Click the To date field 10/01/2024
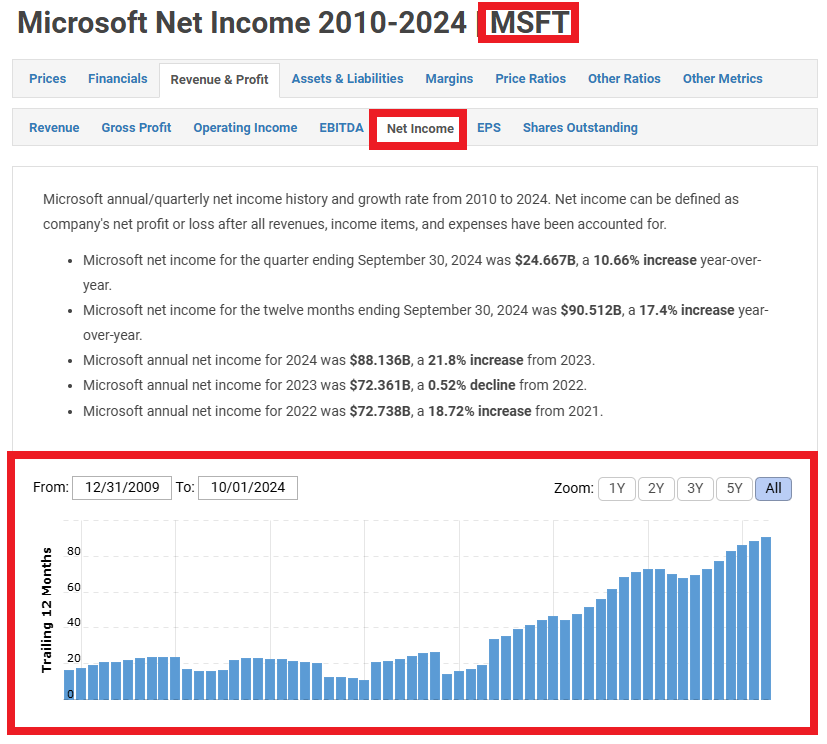 pos(248,488)
